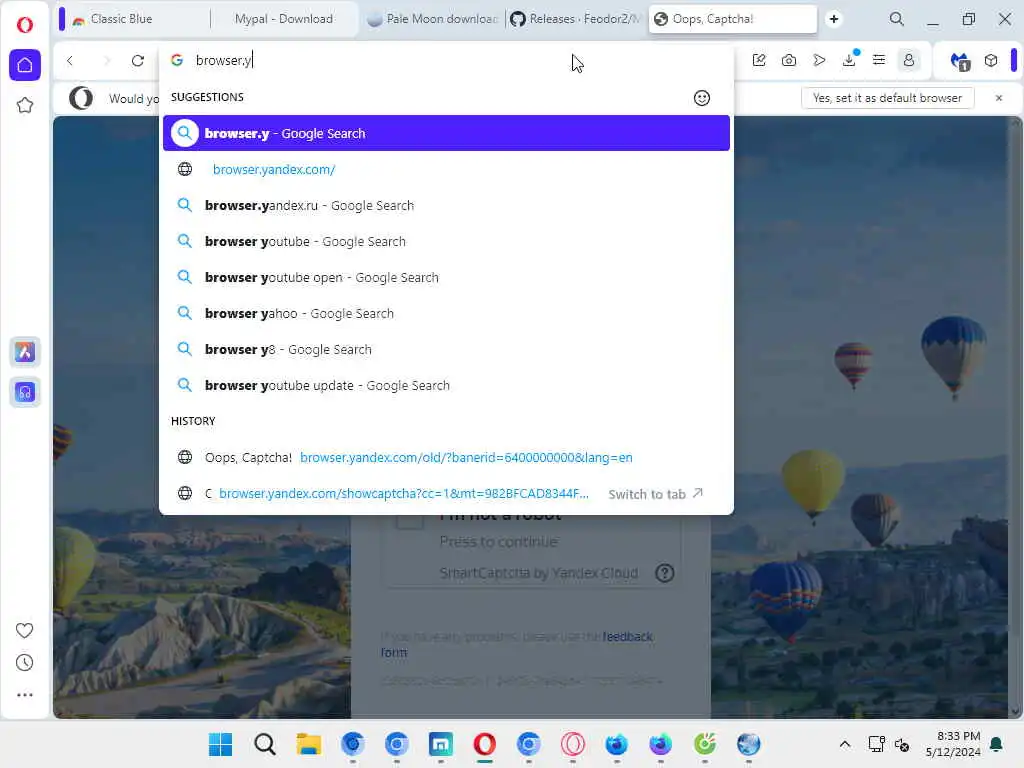
Task: Open history entry browser.yandex.com/showcaptcha link
Action: click(404, 494)
